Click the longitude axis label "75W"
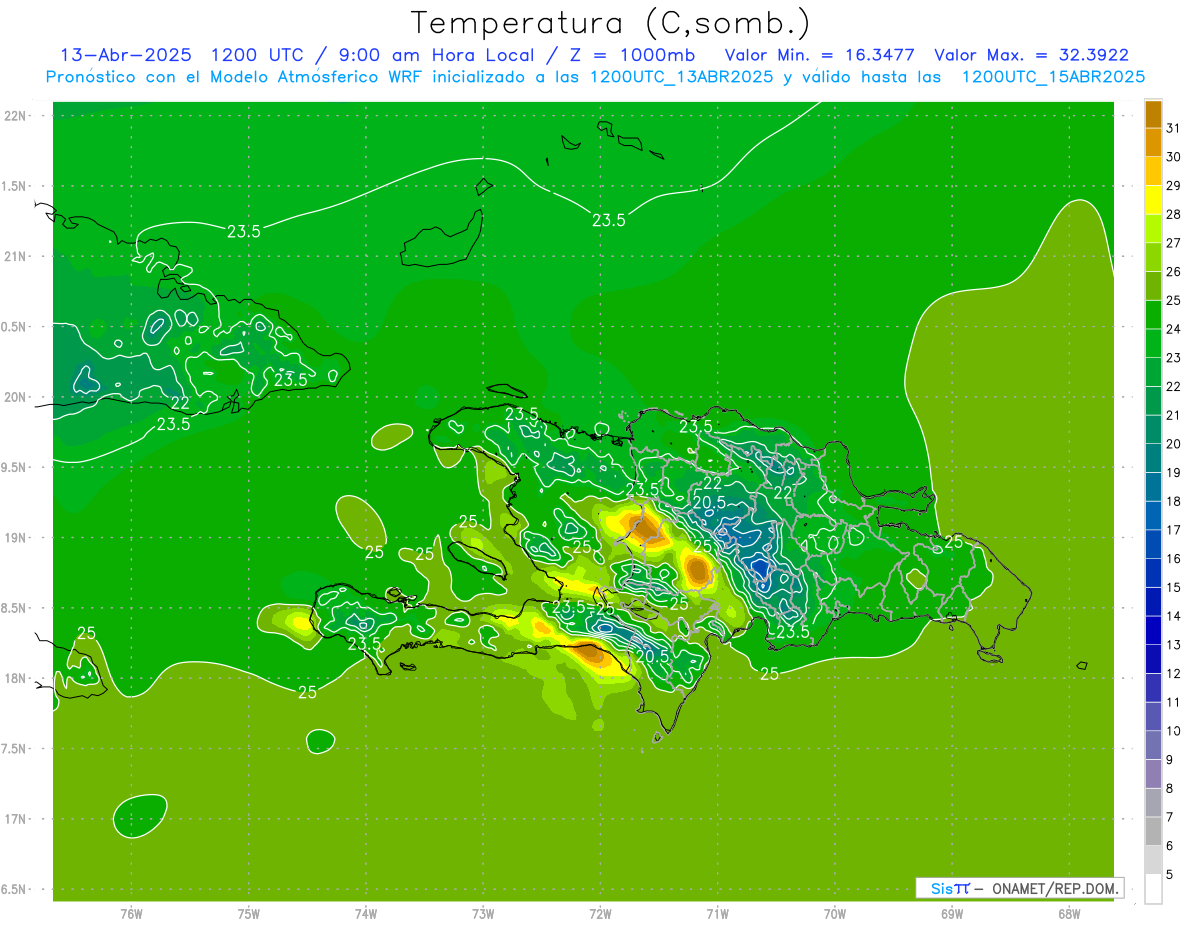The width and height of the screenshot is (1200, 927). point(248,913)
